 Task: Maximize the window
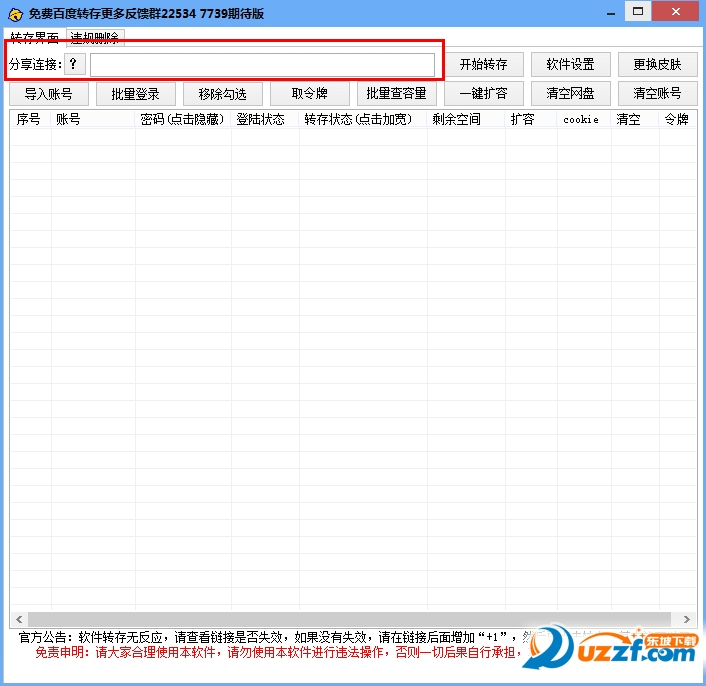[x=638, y=11]
